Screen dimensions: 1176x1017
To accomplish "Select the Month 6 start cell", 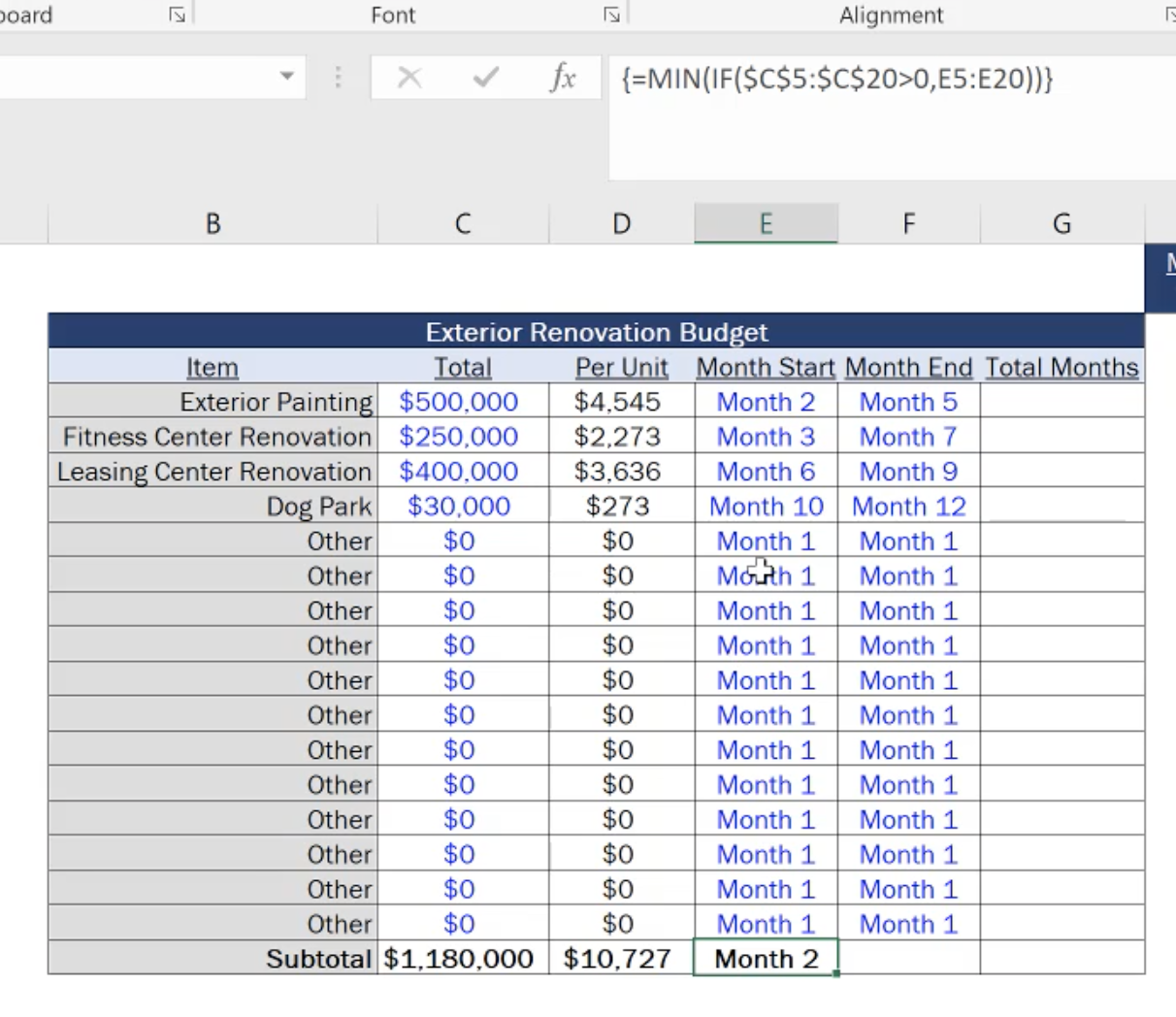I will click(766, 472).
